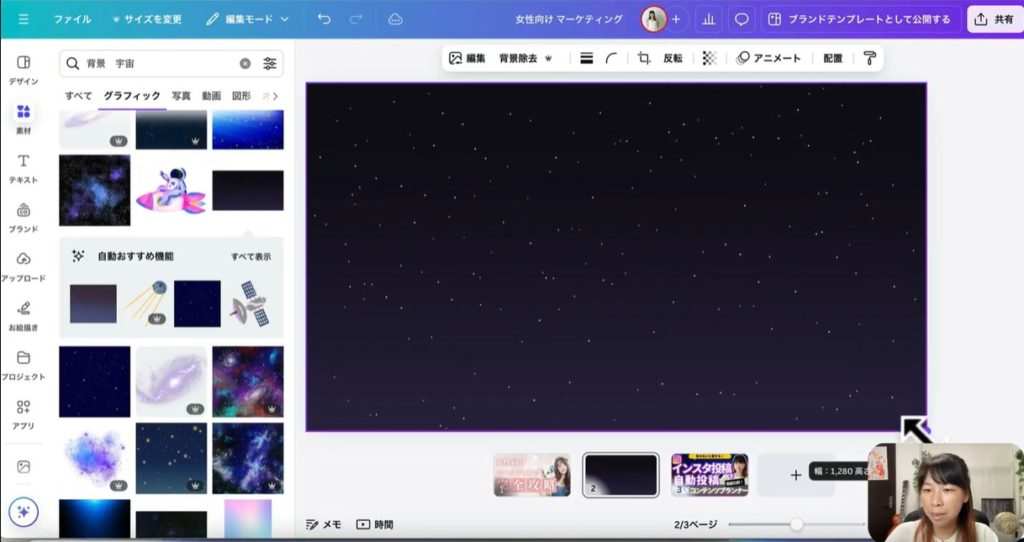This screenshot has height=542, width=1024.
Task: Expand 自動おすすめ機能 via すべて表示
Action: (x=250, y=257)
